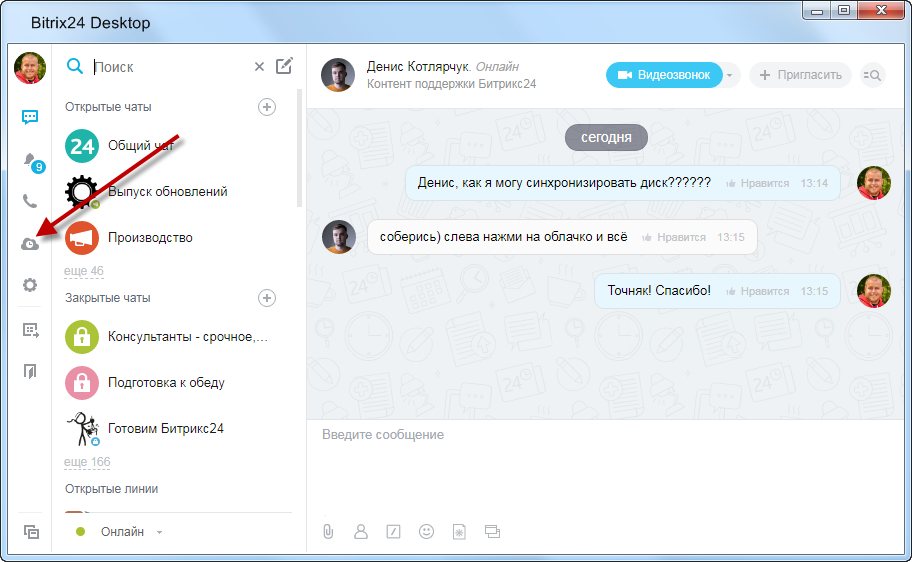Viewport: 912px width, 562px height.
Task: Like the 'Точняк! Спасибо!' message
Action: pos(757,291)
